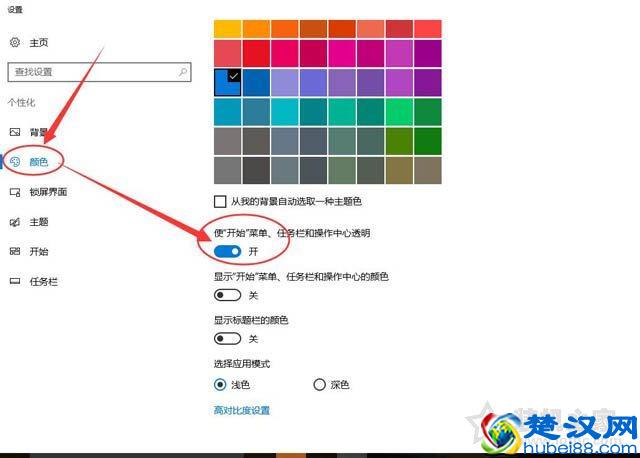The height and width of the screenshot is (458, 640).
Task: Click the lock screen monitor icon
Action: (15, 192)
